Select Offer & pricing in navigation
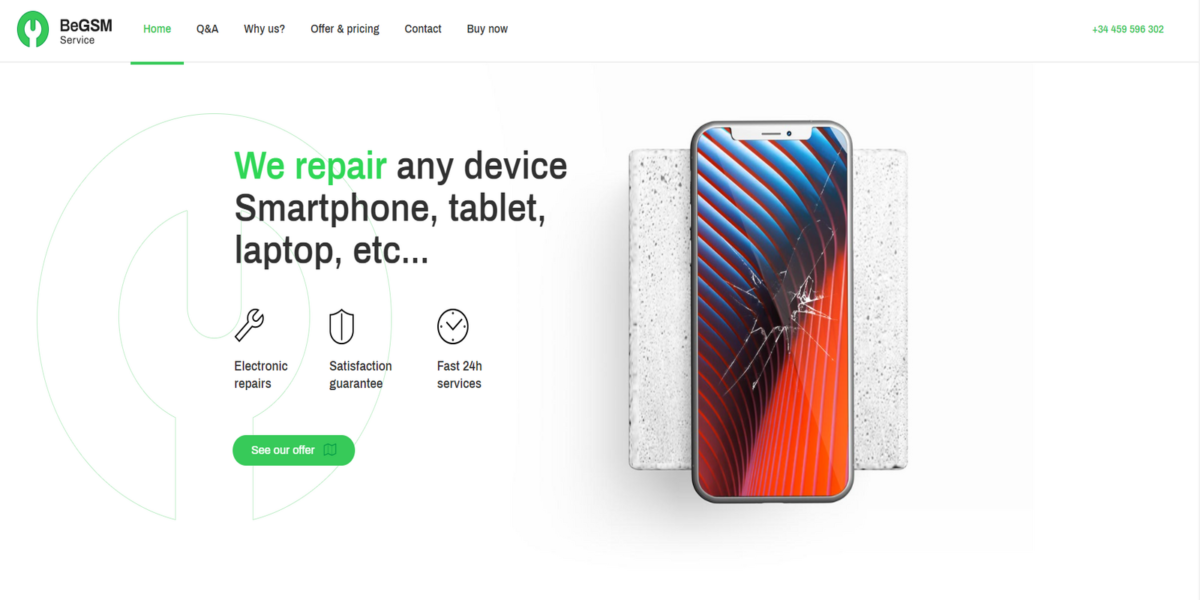Screen dimensions: 1200x600 pos(345,29)
